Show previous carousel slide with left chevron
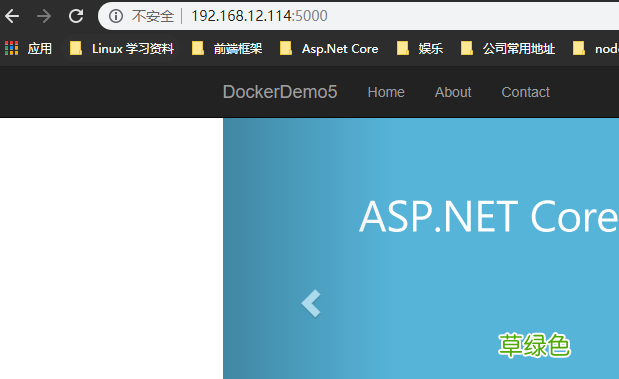The image size is (619, 379). tap(311, 303)
